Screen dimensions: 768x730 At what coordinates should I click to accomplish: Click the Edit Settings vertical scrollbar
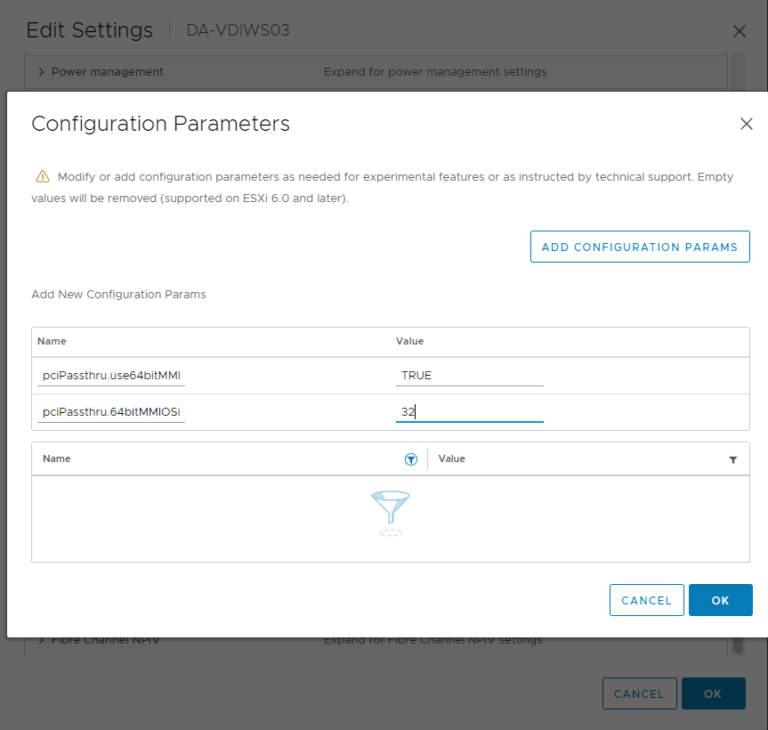click(738, 353)
